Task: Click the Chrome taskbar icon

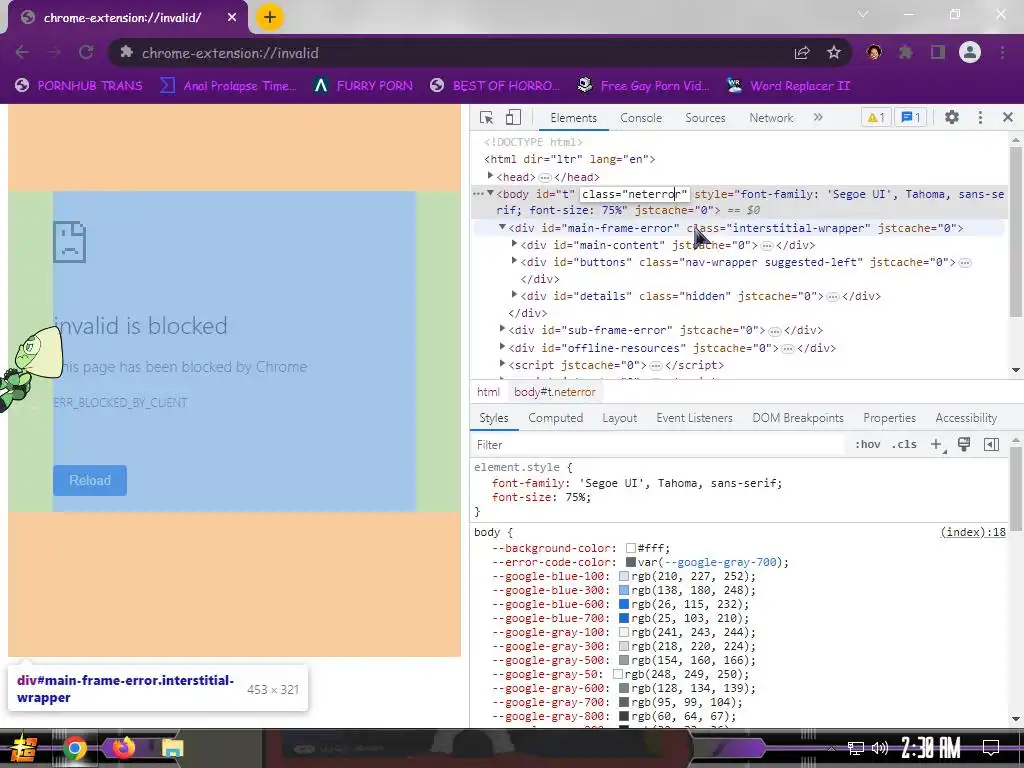Action: point(74,748)
